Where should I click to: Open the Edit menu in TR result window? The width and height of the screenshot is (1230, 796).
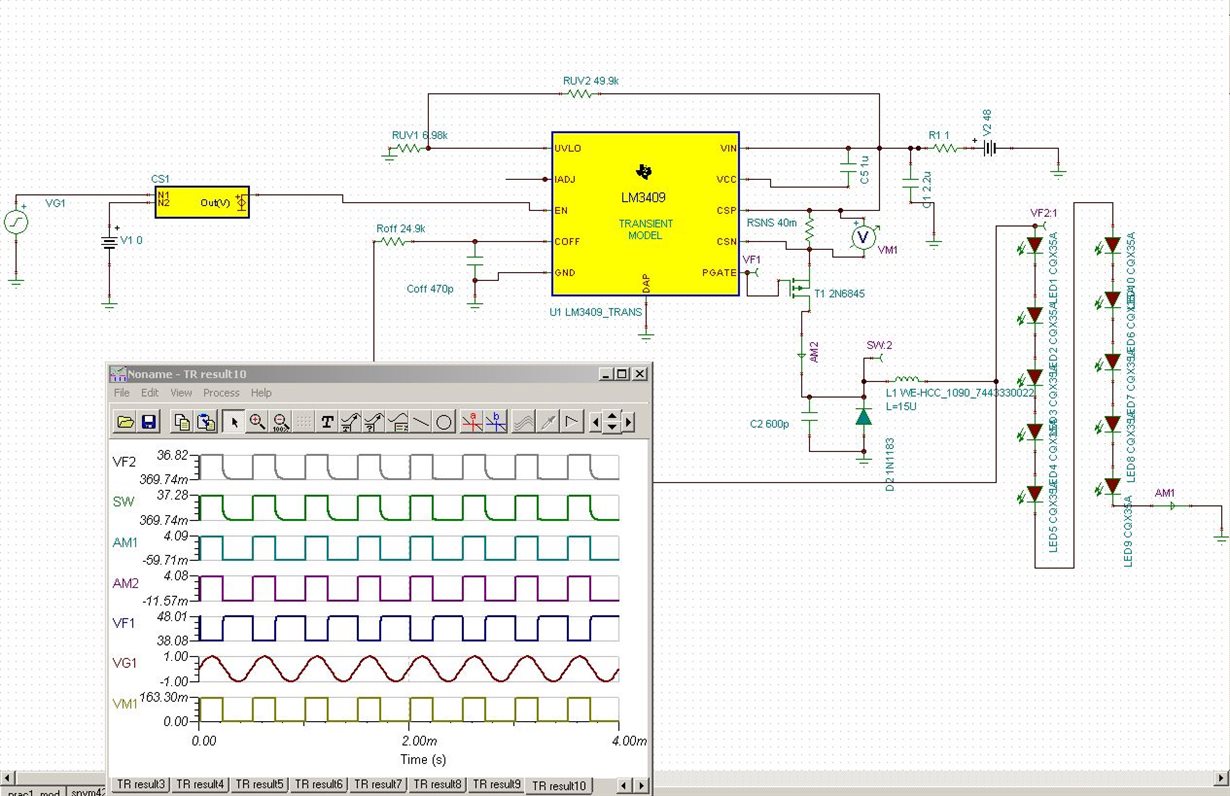coord(150,393)
